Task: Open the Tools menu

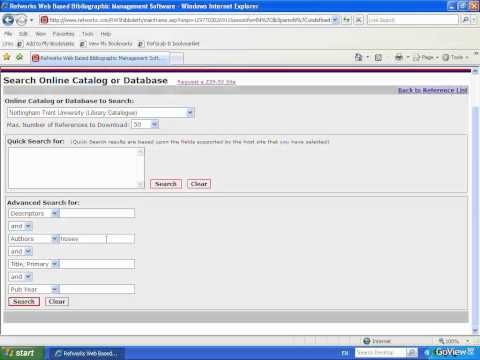Action: click(88, 34)
